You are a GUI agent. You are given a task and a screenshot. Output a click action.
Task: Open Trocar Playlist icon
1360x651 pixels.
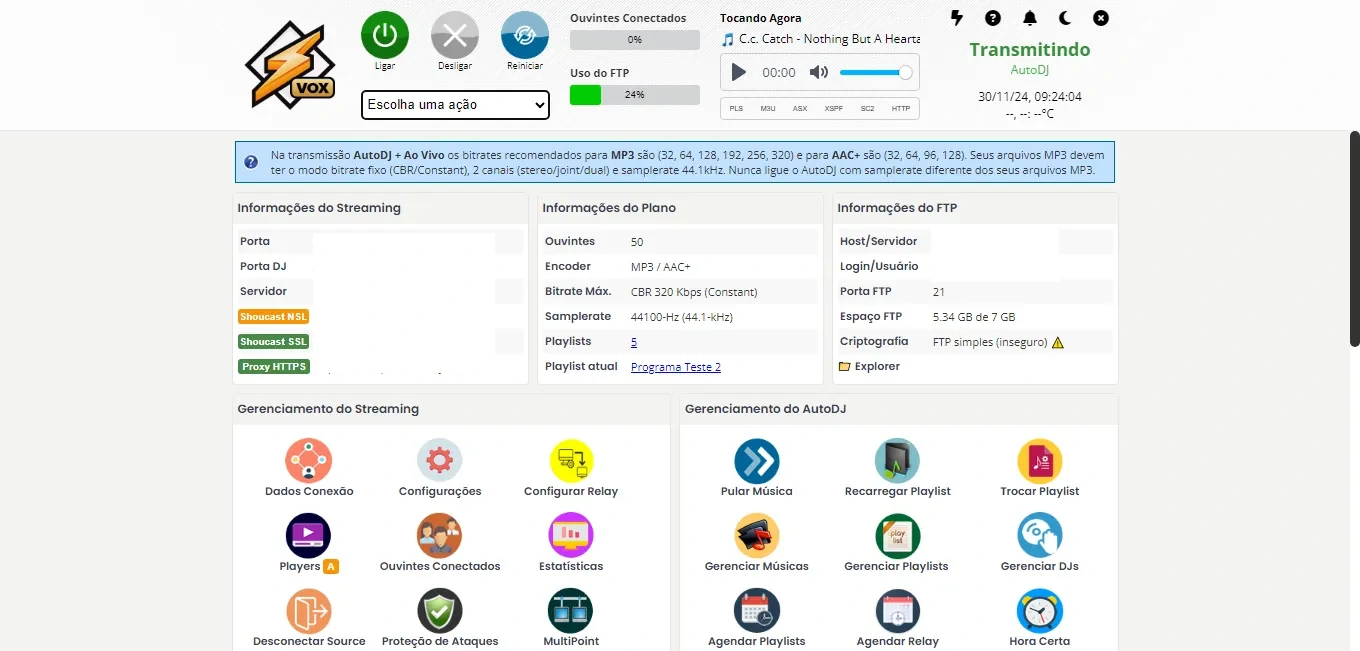(x=1039, y=461)
